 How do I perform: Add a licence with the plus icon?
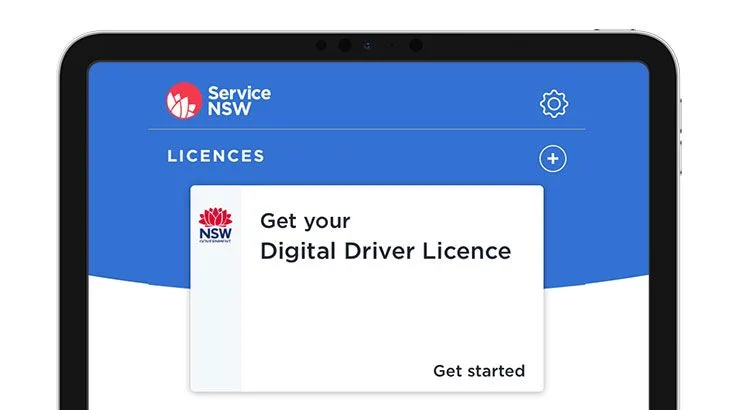click(x=553, y=159)
